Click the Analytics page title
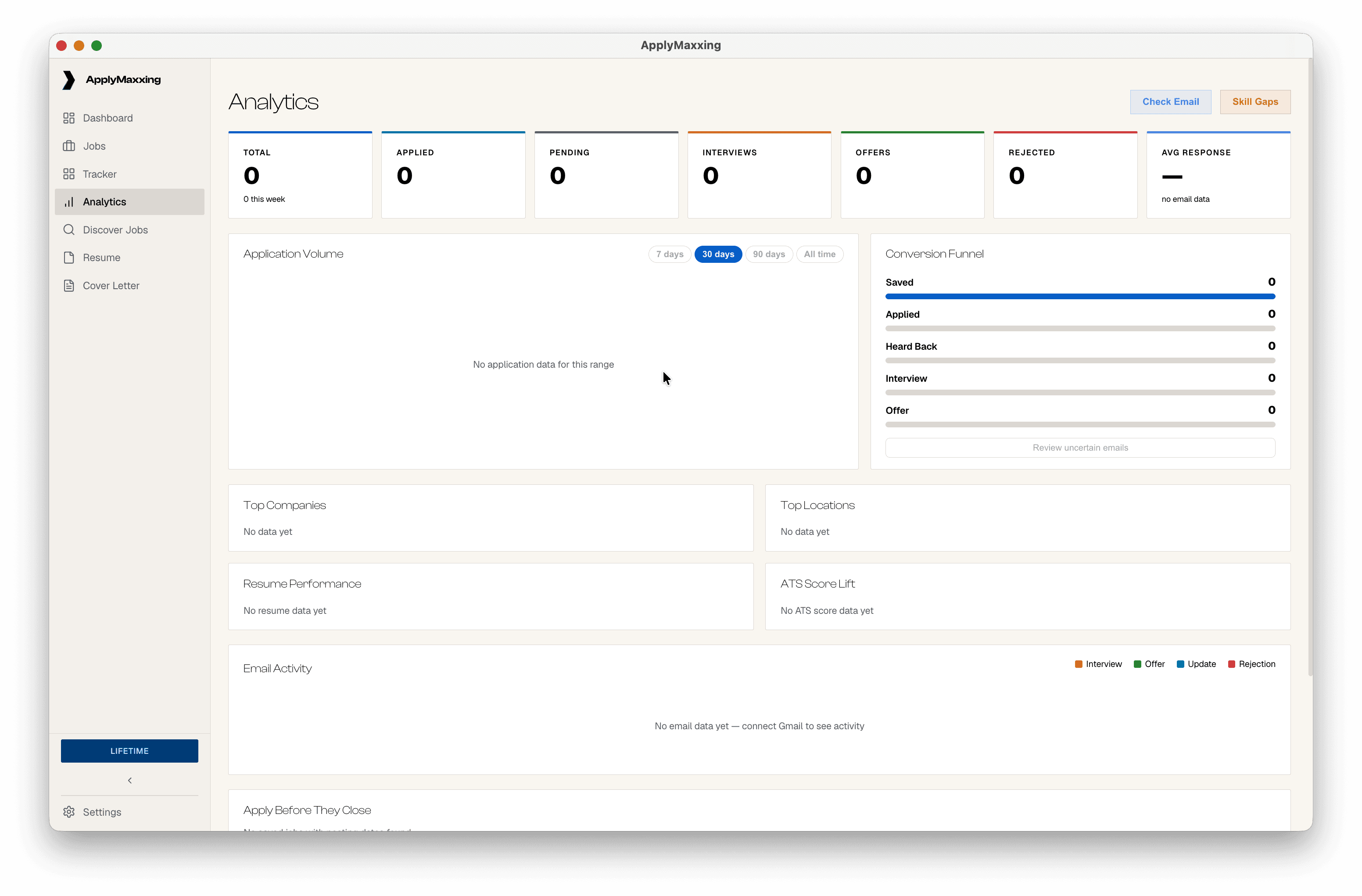The width and height of the screenshot is (1362, 896). pyautogui.click(x=273, y=102)
